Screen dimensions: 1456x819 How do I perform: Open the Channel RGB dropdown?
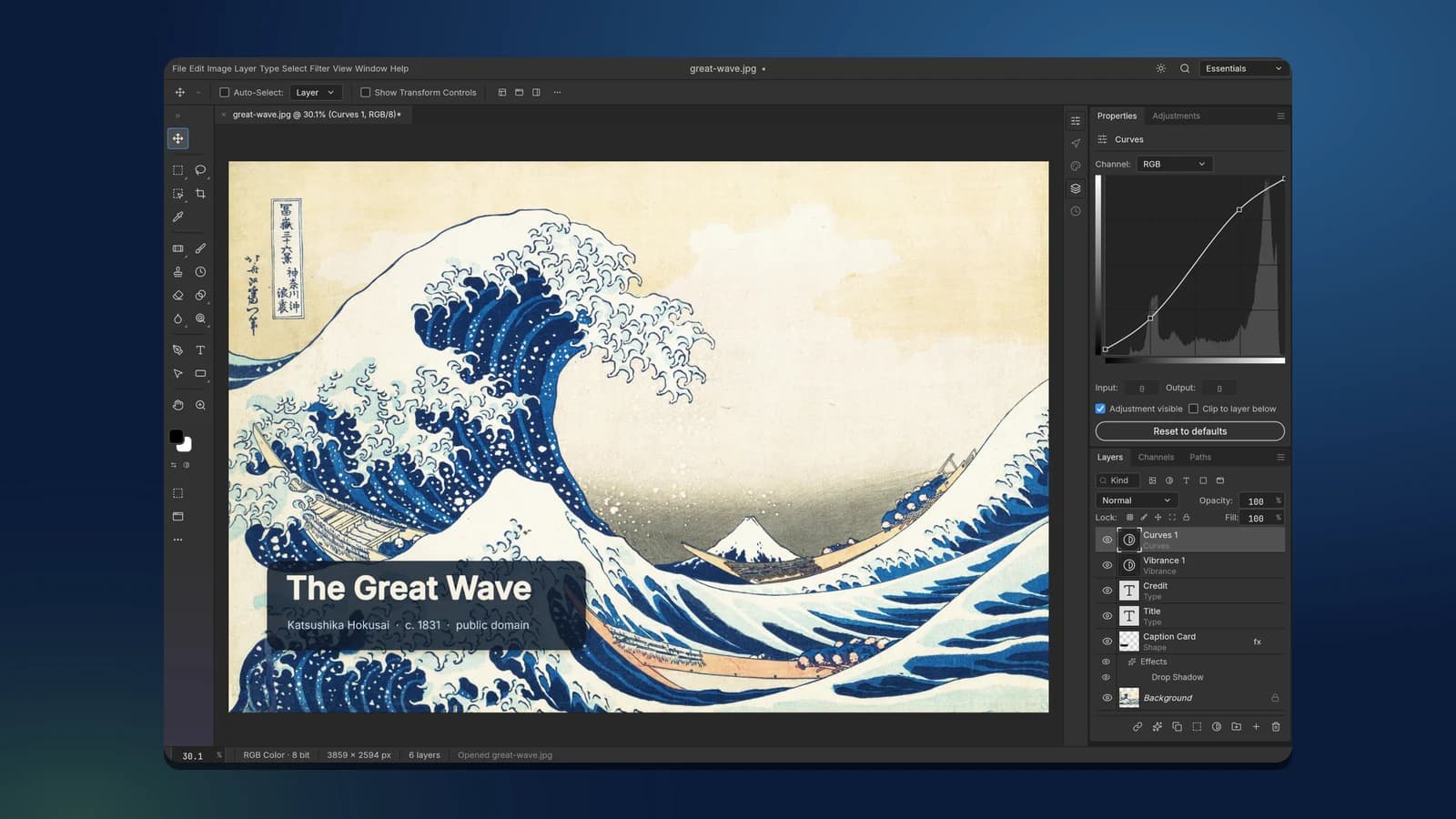tap(1175, 164)
